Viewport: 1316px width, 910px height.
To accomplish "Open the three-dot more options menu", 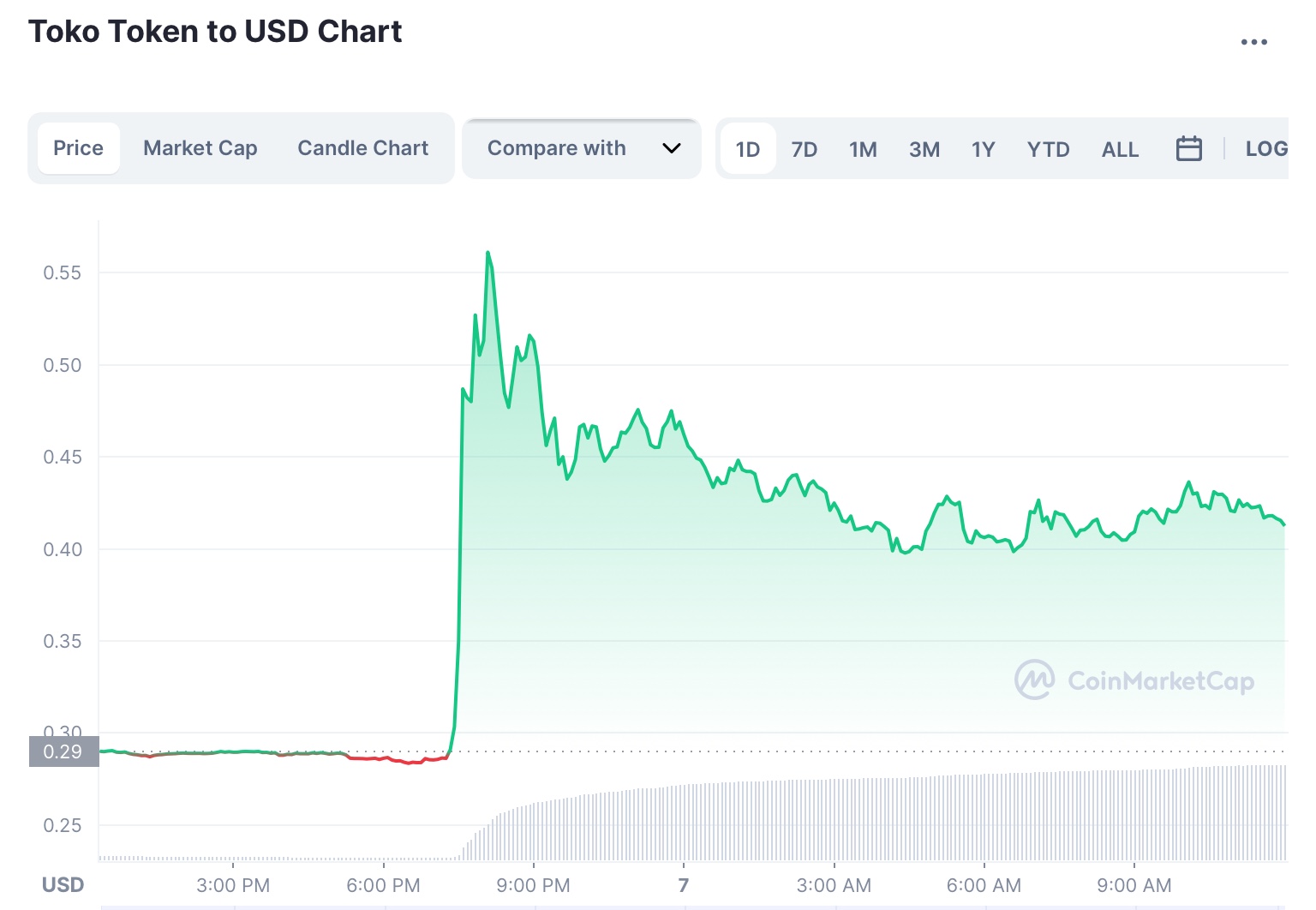I will point(1253,42).
